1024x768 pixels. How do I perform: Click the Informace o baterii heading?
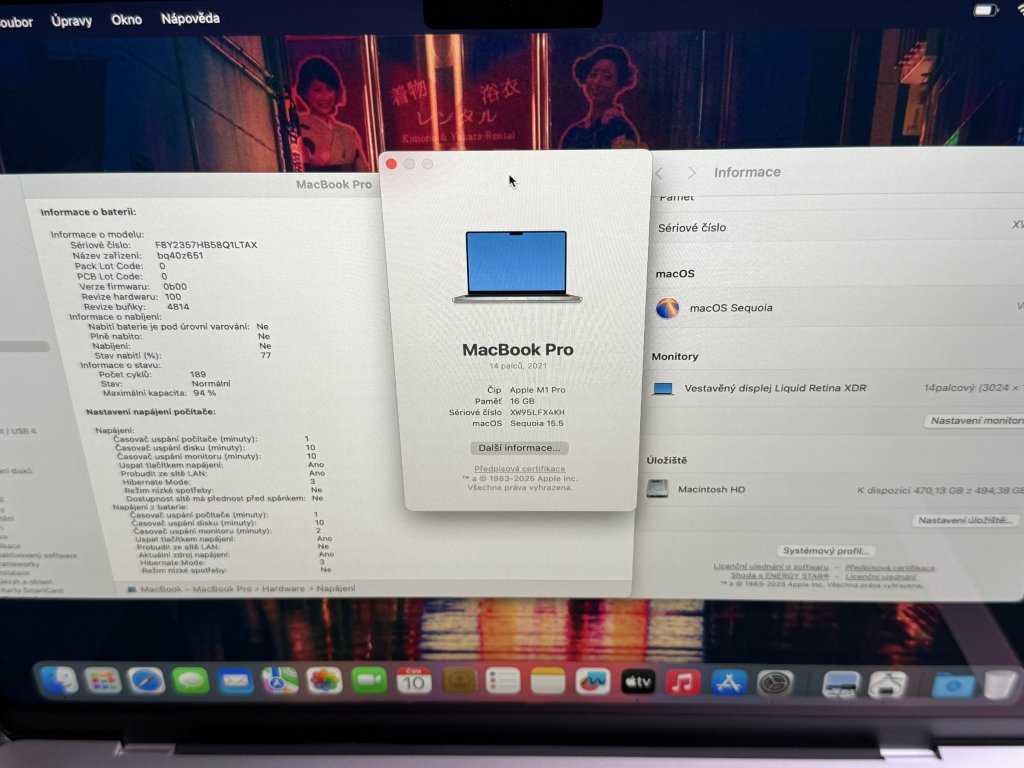88,212
